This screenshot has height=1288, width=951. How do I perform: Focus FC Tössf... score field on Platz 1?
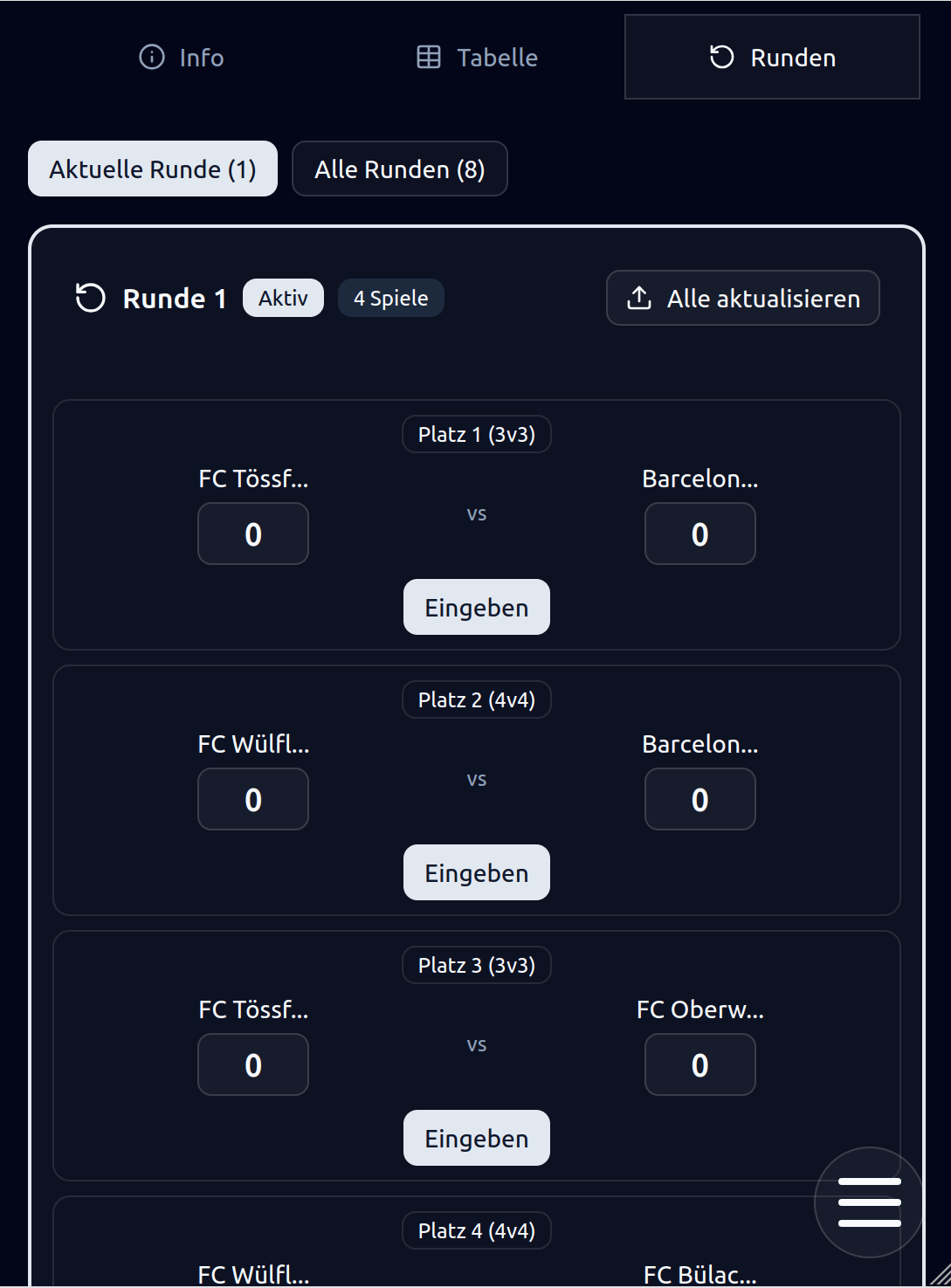click(253, 534)
